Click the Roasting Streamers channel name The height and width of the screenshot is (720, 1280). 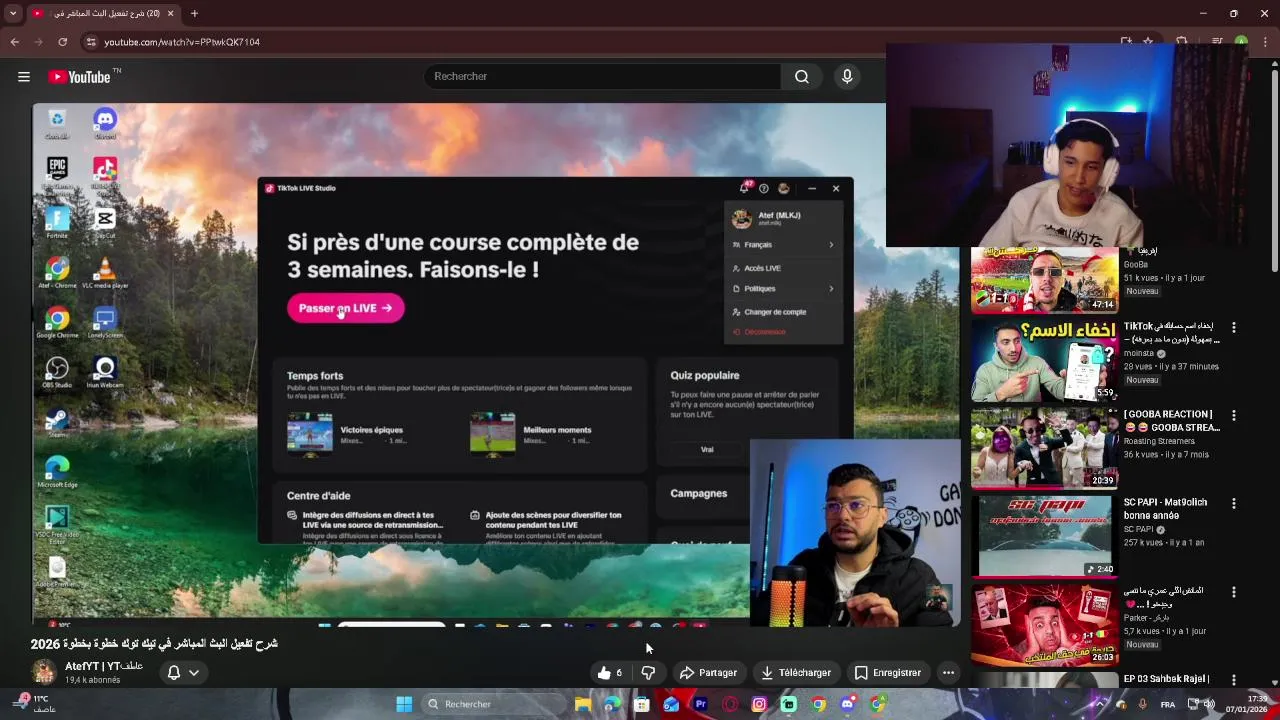[1158, 441]
